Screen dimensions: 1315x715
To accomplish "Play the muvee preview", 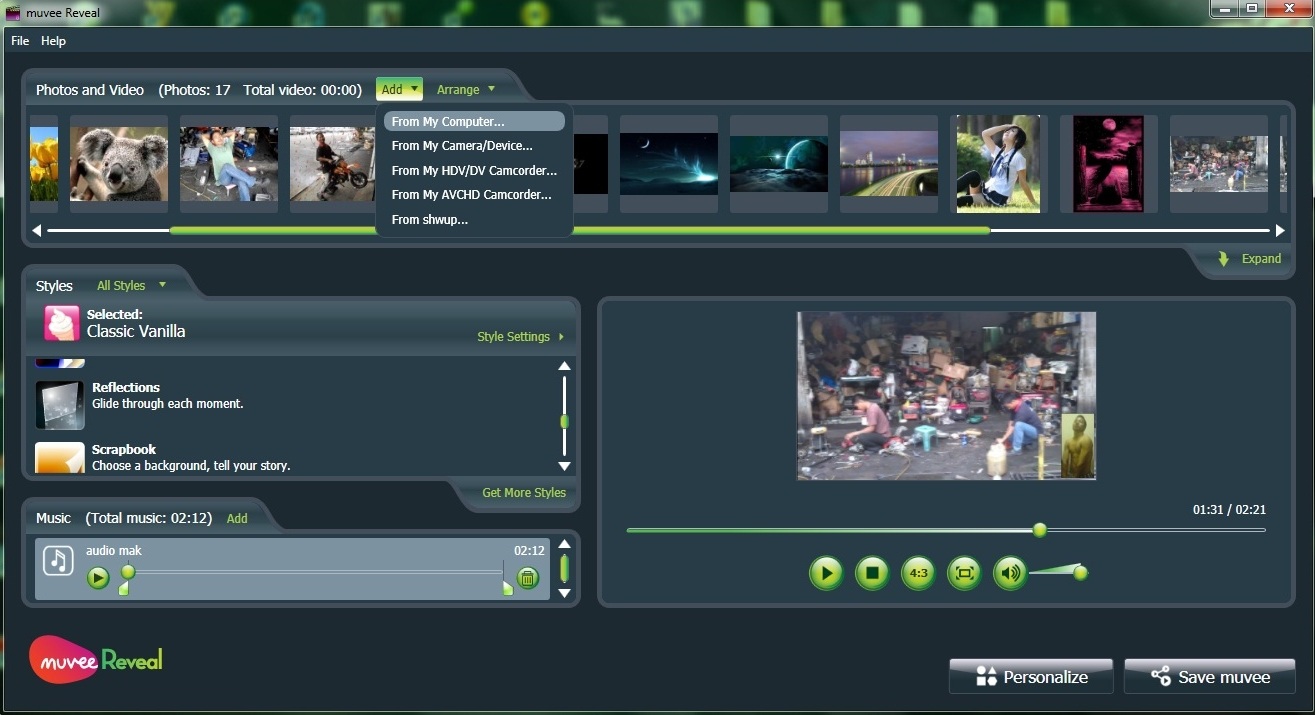I will click(826, 573).
